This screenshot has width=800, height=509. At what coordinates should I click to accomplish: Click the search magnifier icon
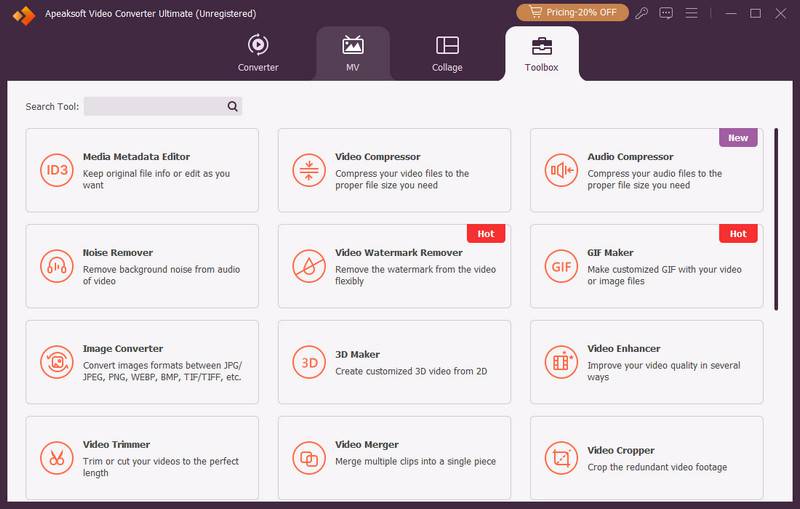pyautogui.click(x=233, y=106)
